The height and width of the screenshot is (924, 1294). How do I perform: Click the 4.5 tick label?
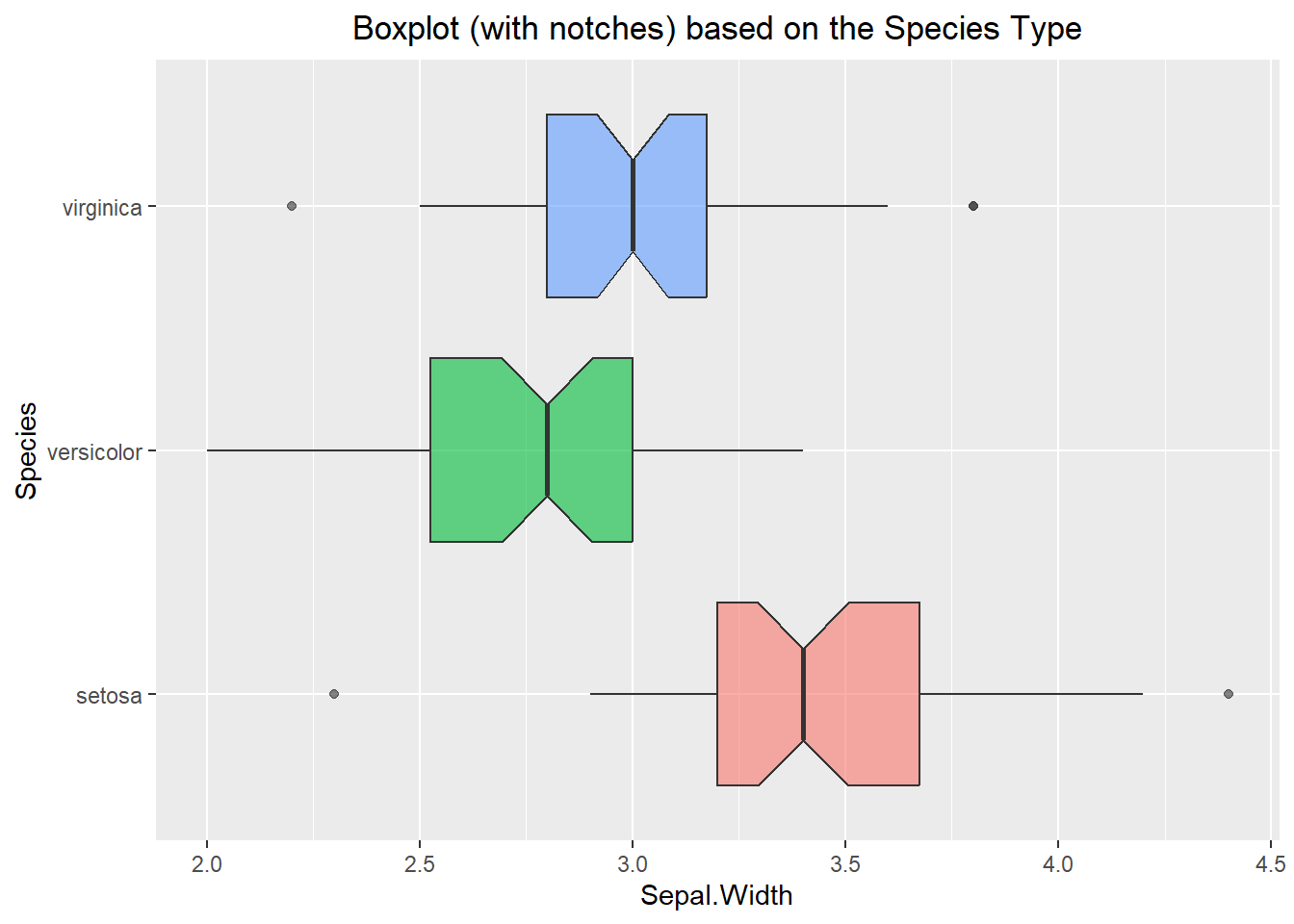[1271, 863]
